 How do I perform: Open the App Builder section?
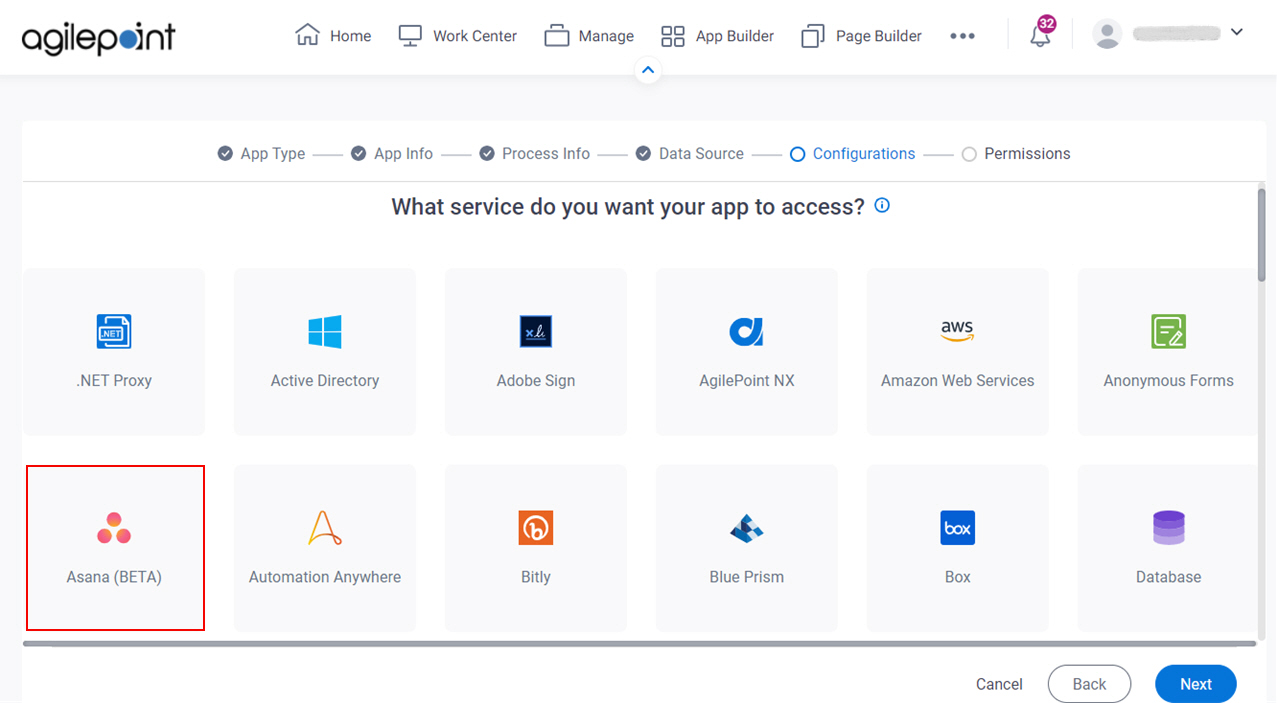coord(716,35)
